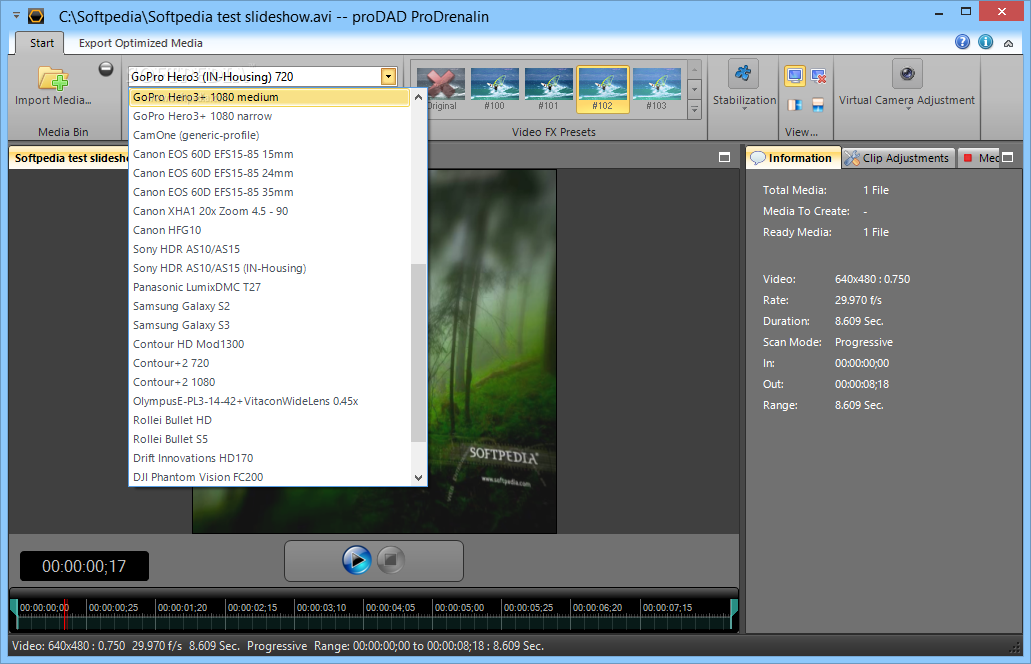1031x664 pixels.
Task: Click the camera list scroll-up arrow
Action: click(418, 97)
